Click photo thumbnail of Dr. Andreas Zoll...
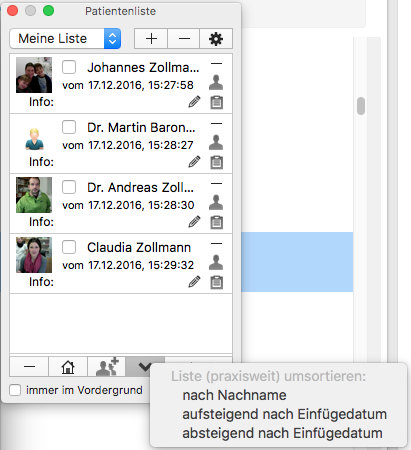This screenshot has height=450, width=411. 34,195
